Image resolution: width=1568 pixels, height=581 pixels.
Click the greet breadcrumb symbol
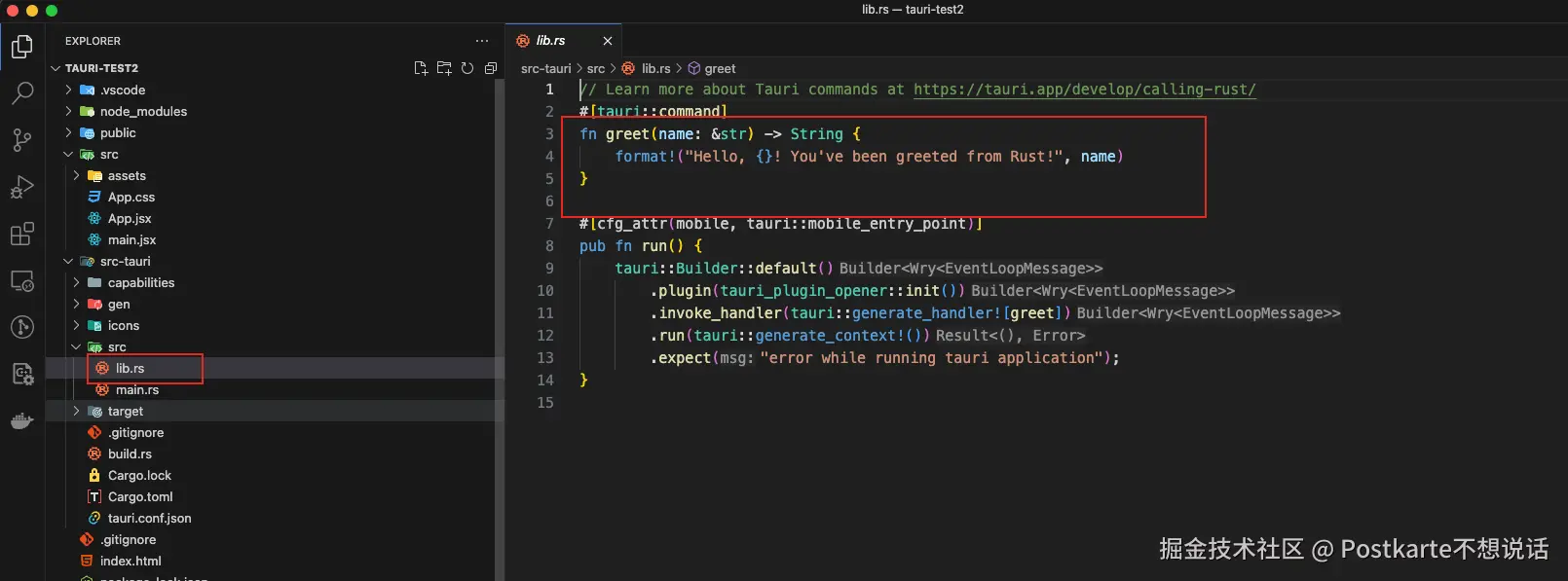[720, 68]
